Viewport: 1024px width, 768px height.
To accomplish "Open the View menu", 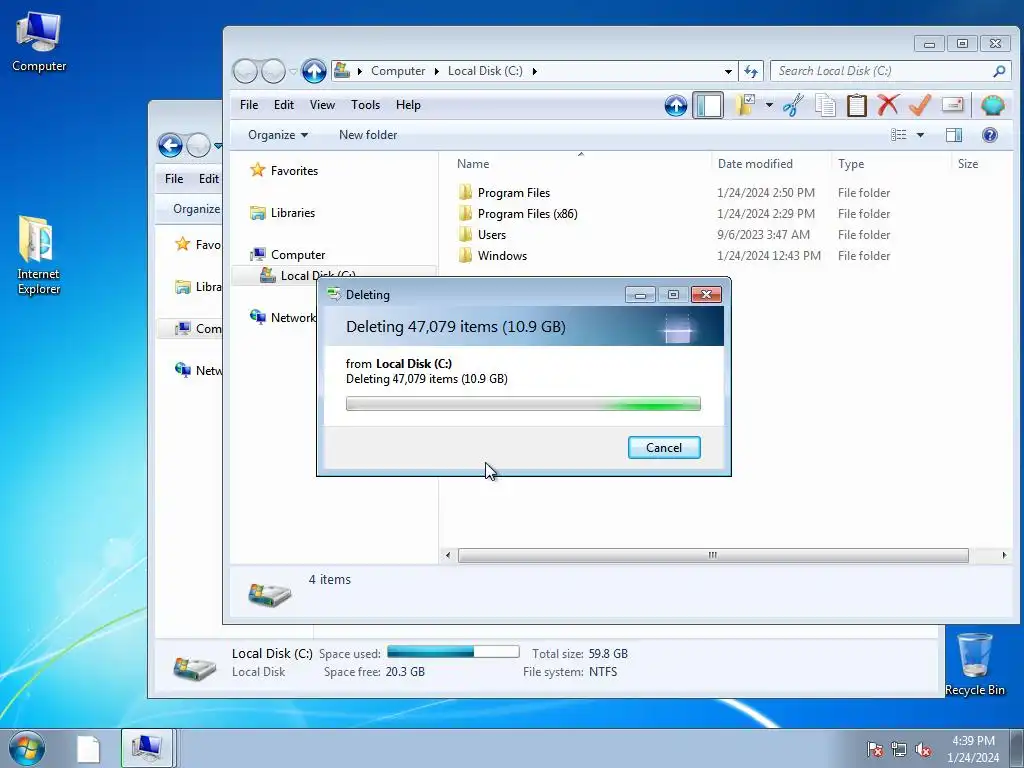I will tap(322, 105).
